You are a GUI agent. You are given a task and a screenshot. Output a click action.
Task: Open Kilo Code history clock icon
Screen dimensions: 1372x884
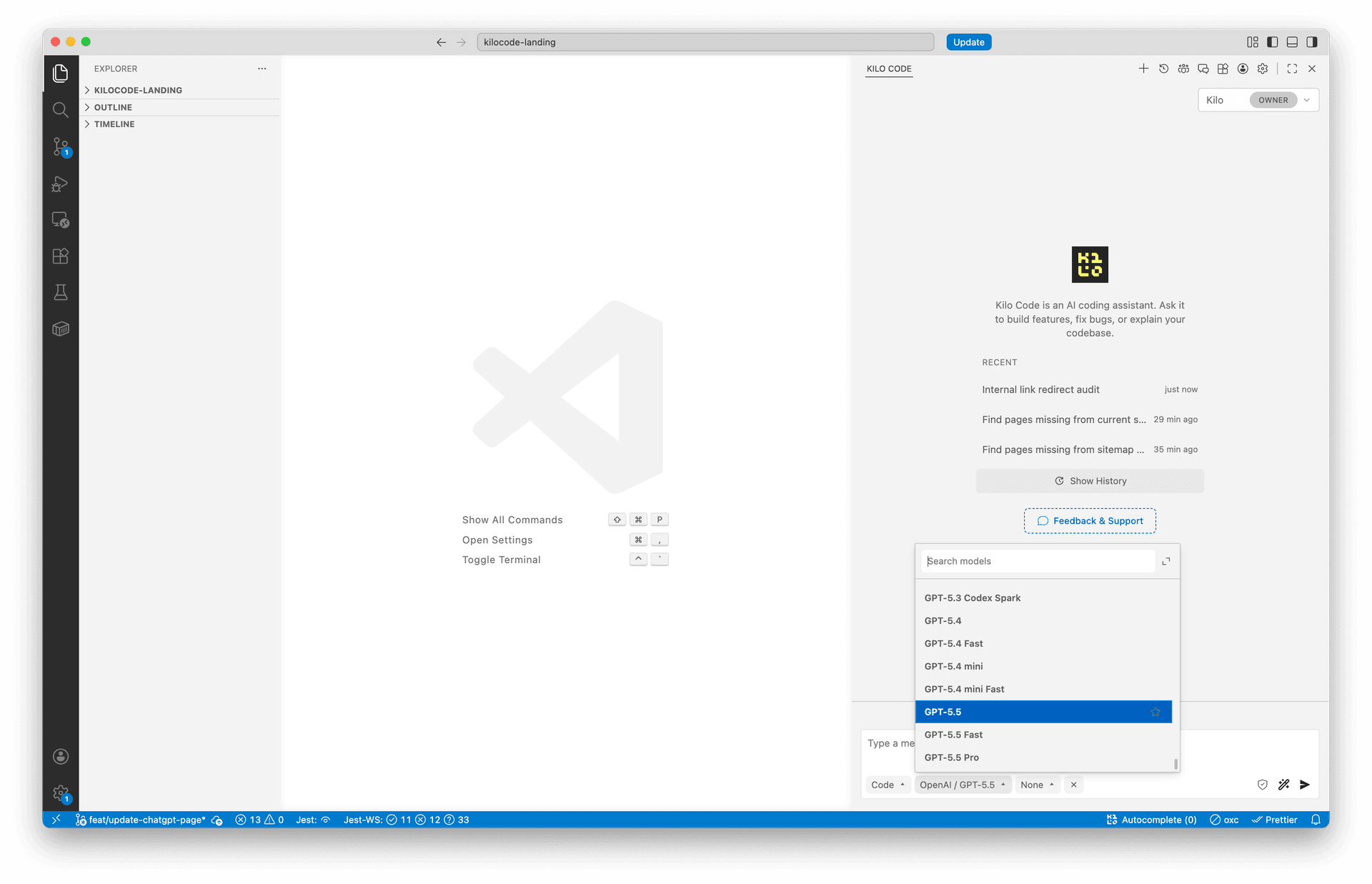[1163, 69]
